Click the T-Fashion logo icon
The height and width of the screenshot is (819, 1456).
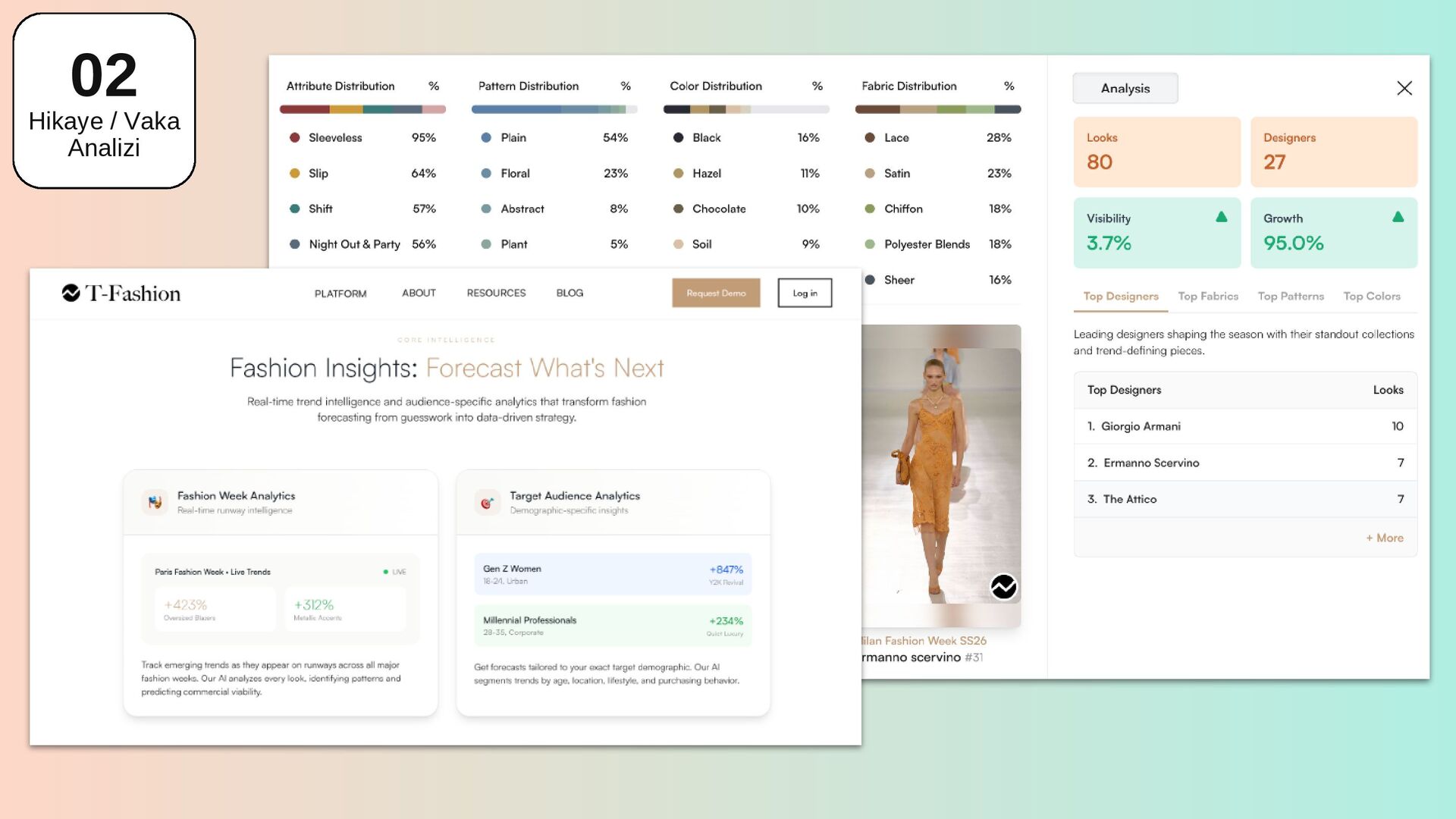[71, 293]
